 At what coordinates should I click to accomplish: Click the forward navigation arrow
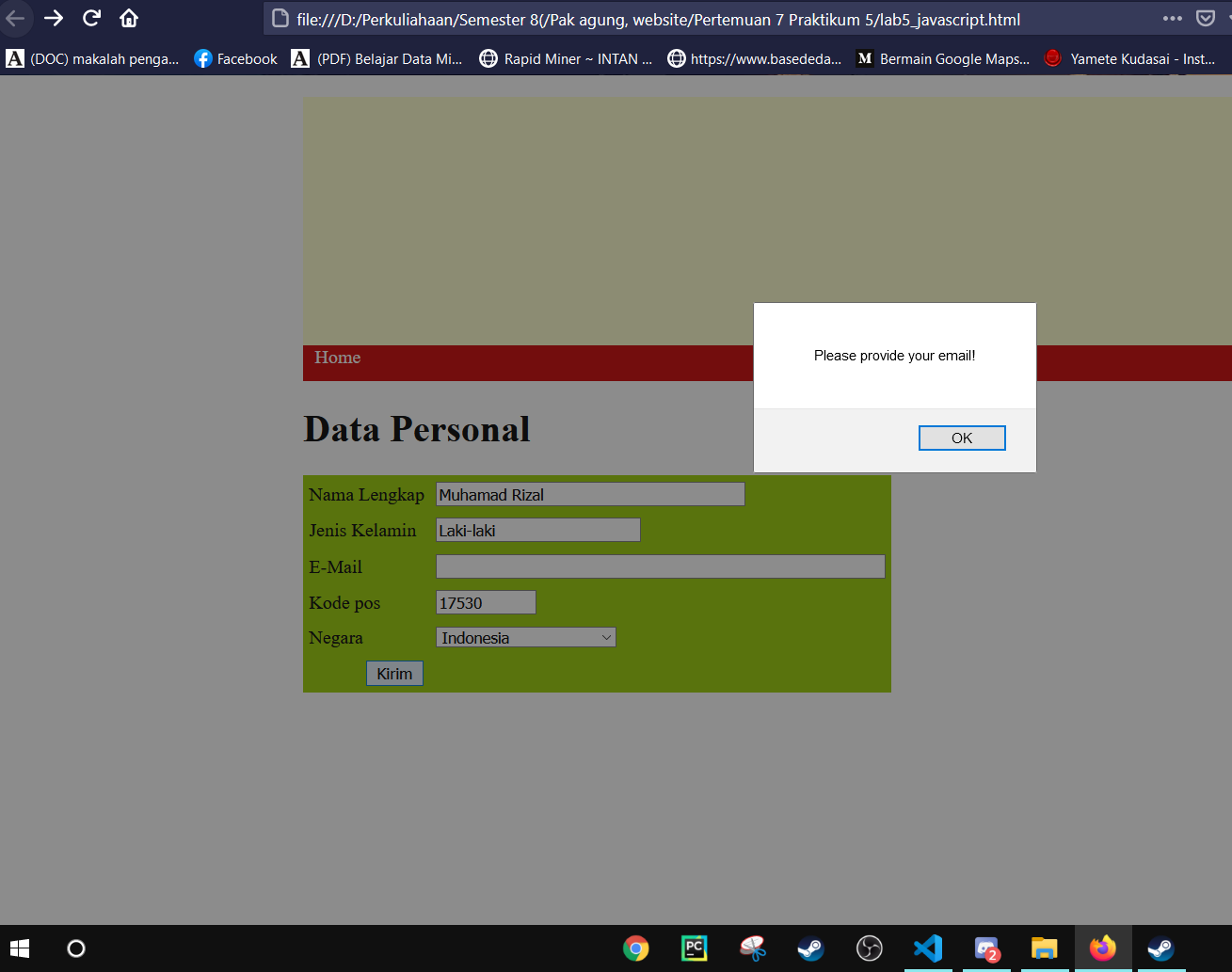click(55, 18)
